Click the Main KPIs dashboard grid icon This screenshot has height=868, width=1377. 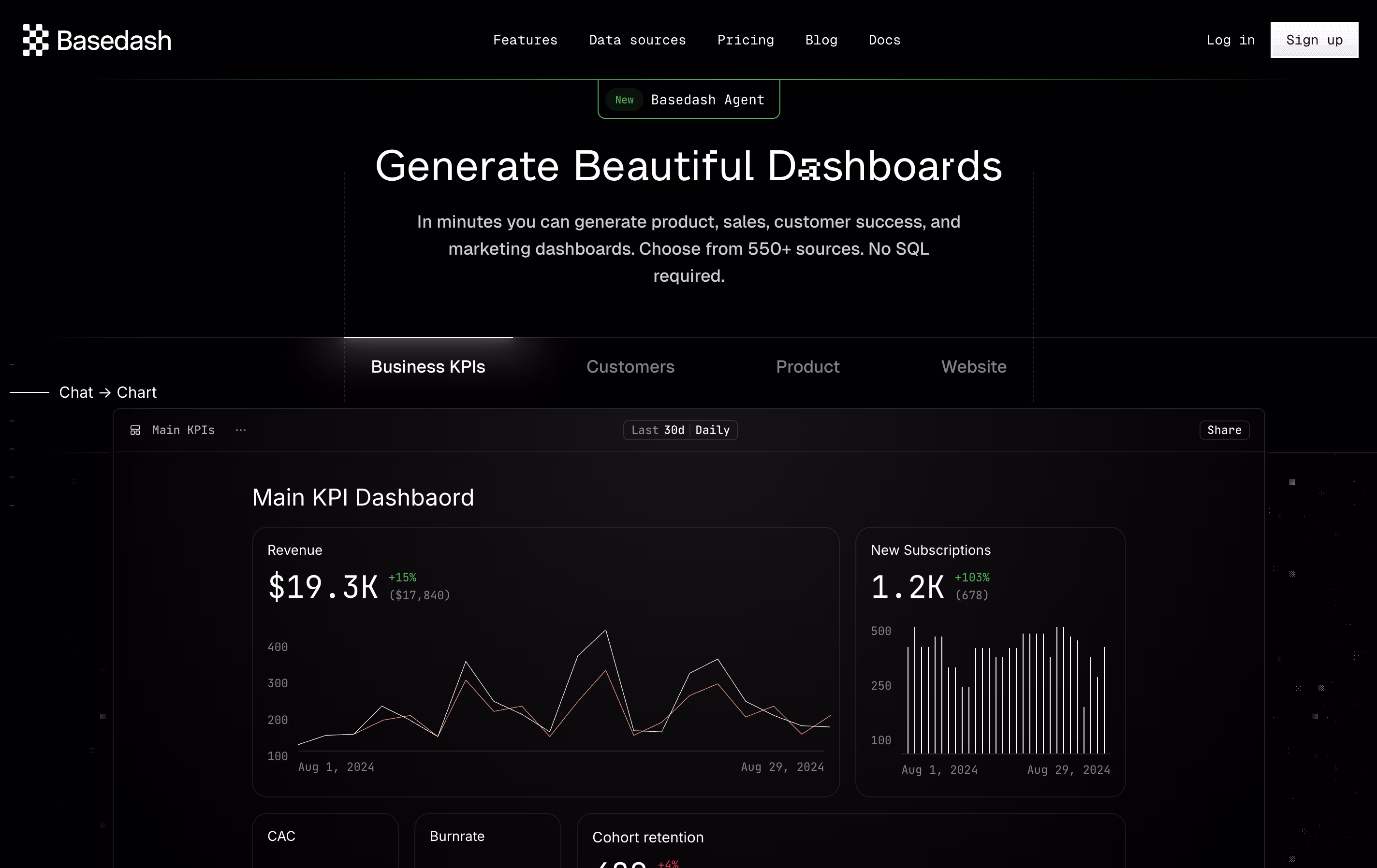click(x=135, y=430)
